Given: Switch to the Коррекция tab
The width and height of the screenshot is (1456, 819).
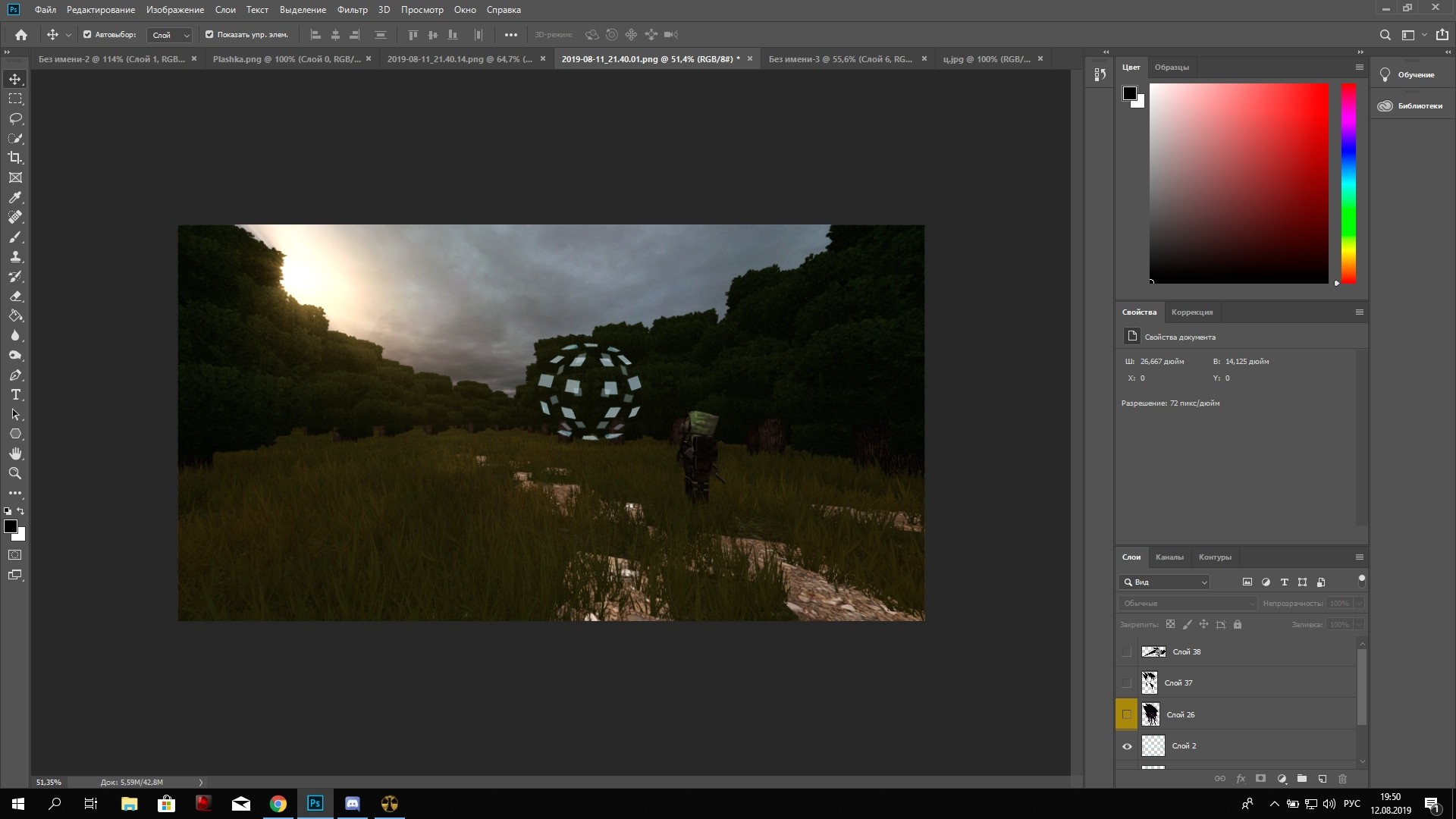Looking at the screenshot, I should click(1192, 312).
